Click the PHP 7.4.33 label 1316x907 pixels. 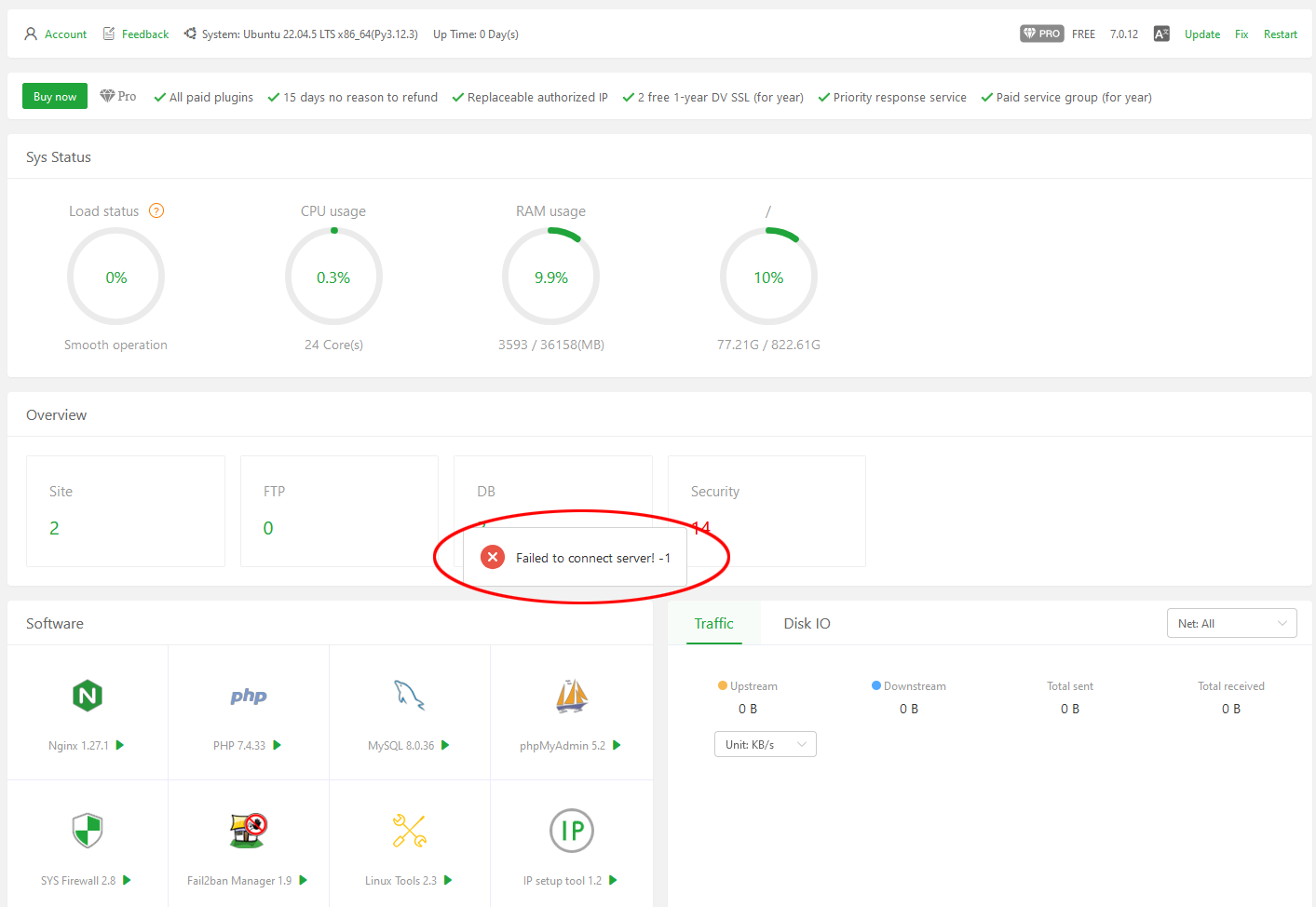(x=239, y=746)
